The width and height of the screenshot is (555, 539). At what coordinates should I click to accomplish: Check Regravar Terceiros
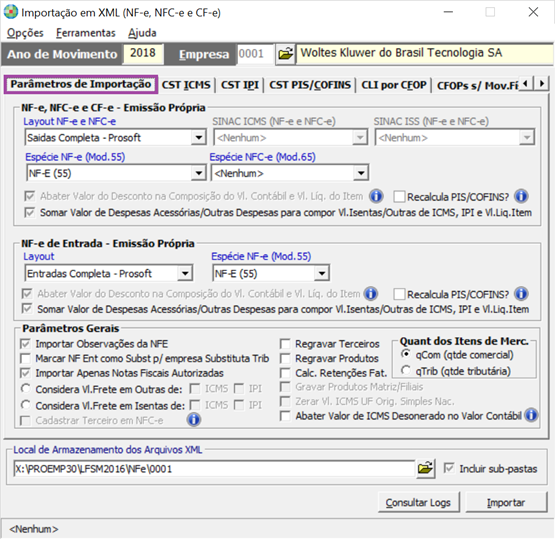(x=285, y=344)
